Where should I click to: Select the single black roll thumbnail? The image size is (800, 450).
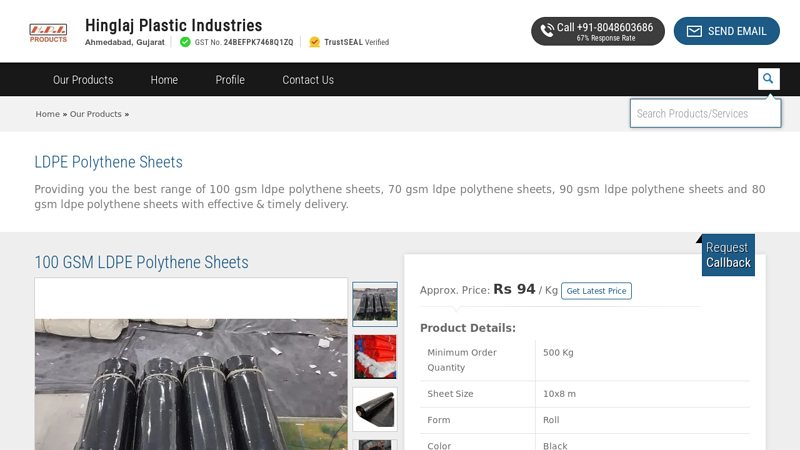(374, 409)
